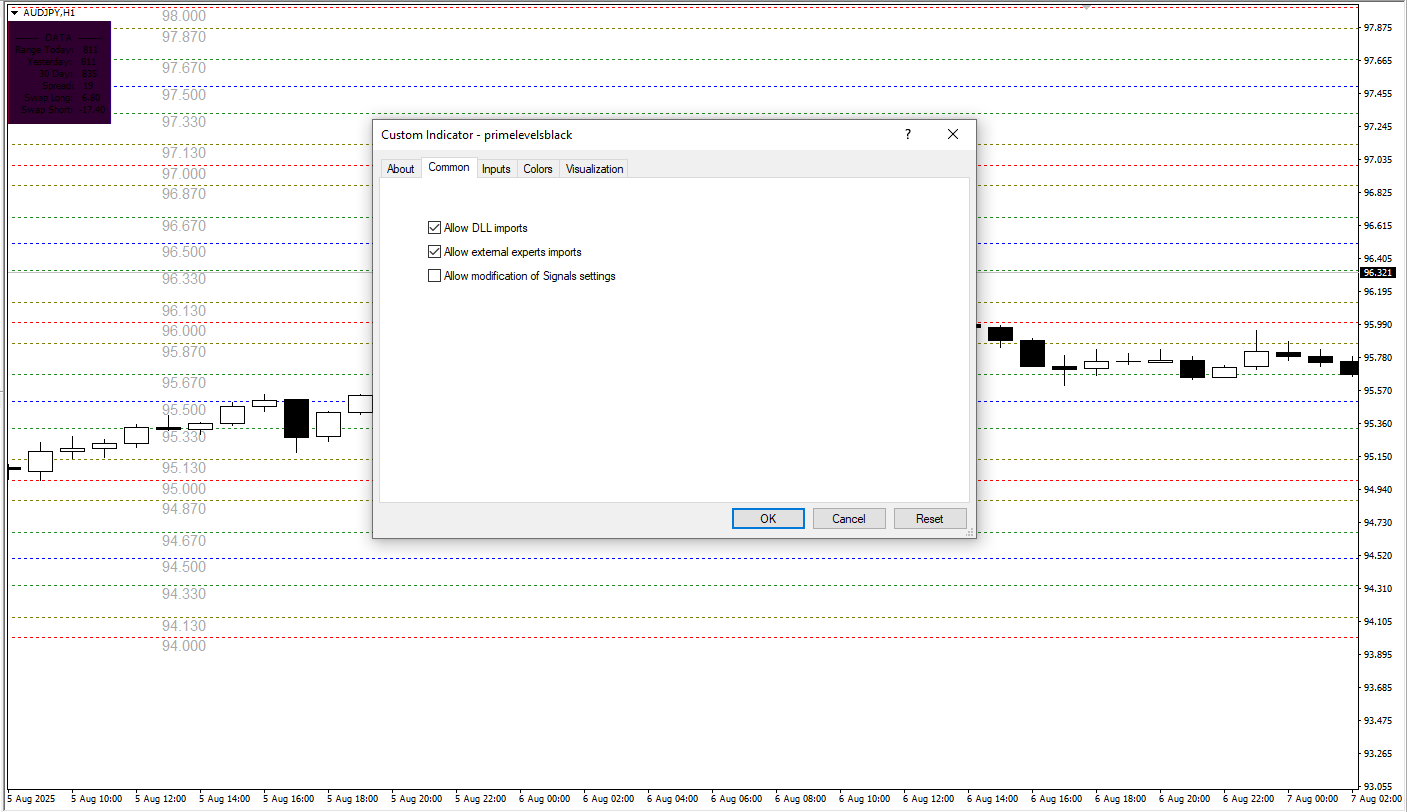Select the Common tab
Screen dimensions: 1407x812
click(x=448, y=168)
